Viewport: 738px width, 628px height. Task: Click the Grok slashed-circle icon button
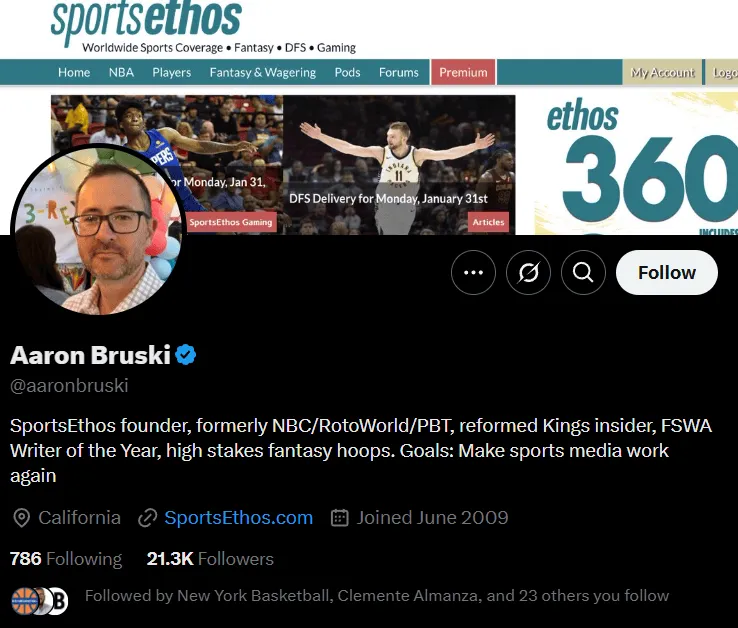point(528,273)
